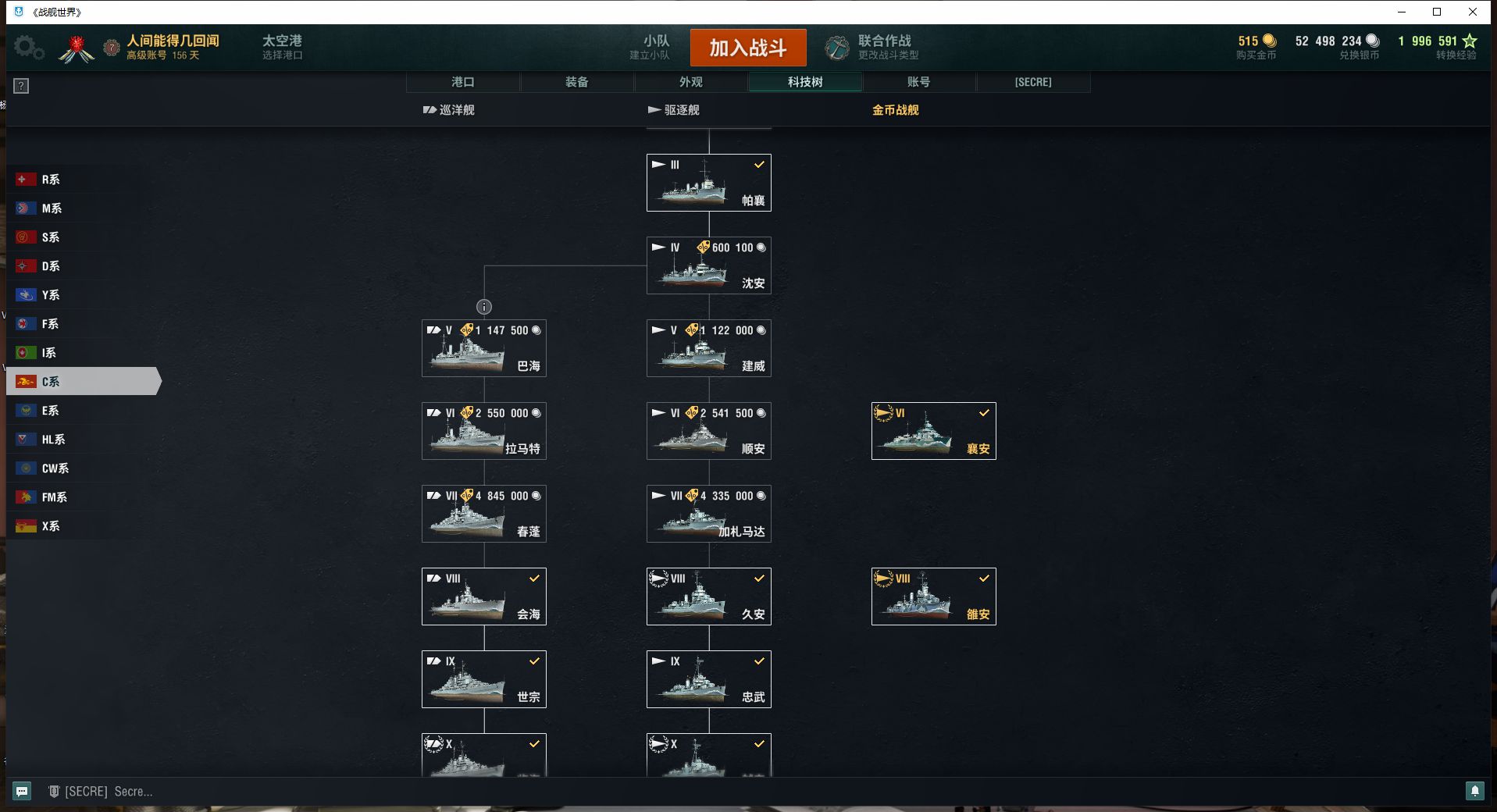
Task: Click the gold coin purchase icon
Action: pos(1270,41)
